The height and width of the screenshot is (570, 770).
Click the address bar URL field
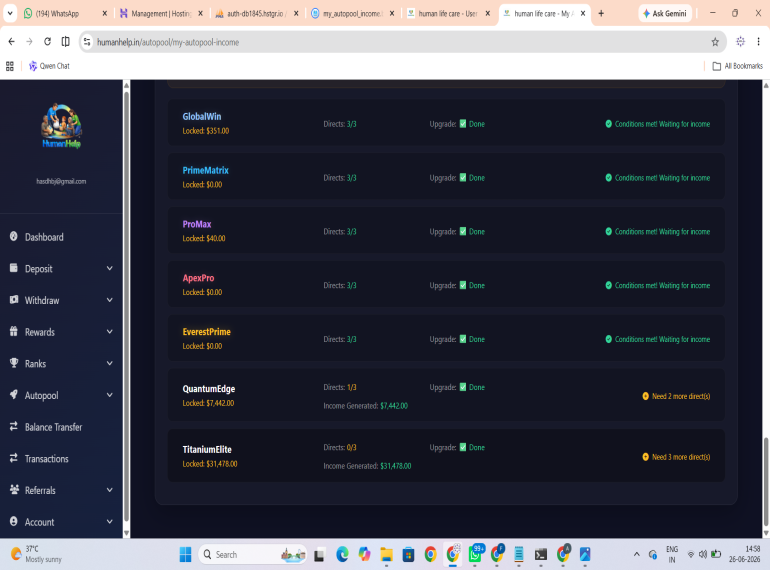[x=395, y=42]
